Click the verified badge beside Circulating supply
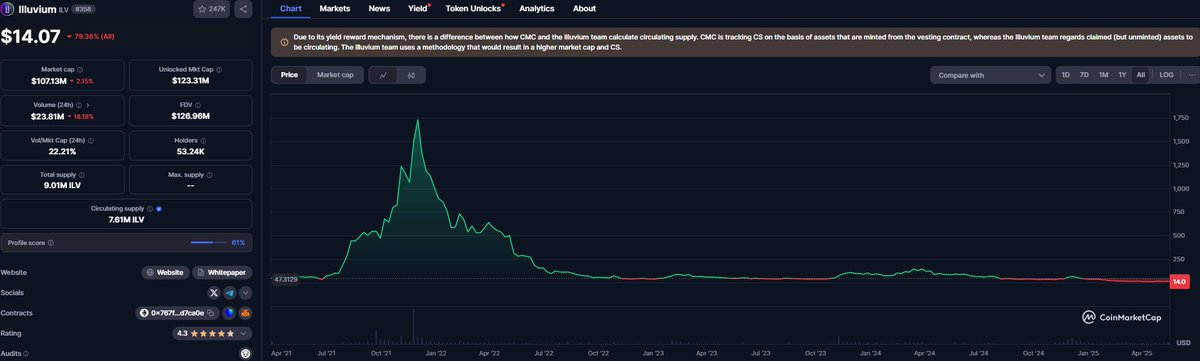Viewport: 1200px width, 361px height. click(160, 208)
